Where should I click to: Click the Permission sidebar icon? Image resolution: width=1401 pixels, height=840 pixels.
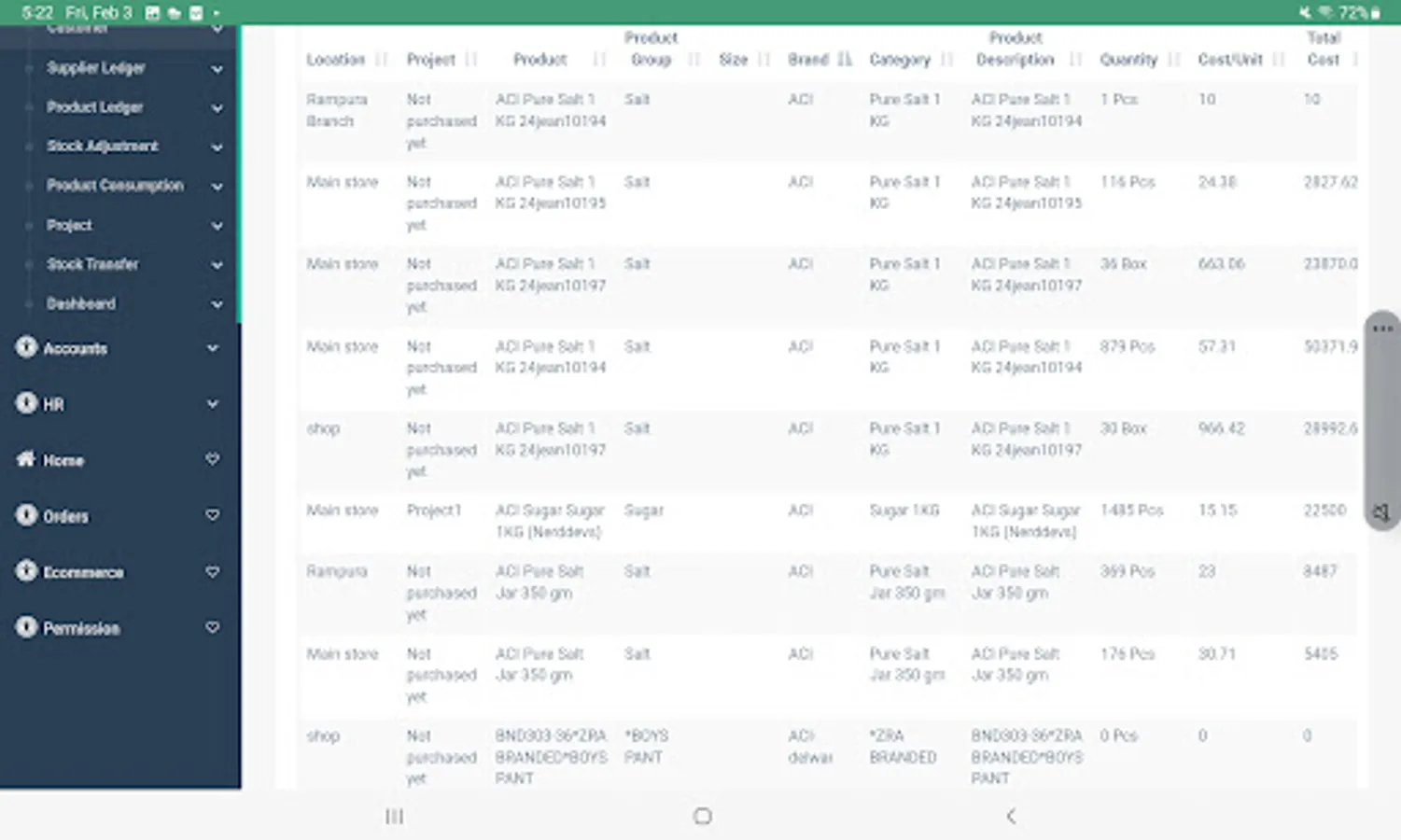(26, 627)
